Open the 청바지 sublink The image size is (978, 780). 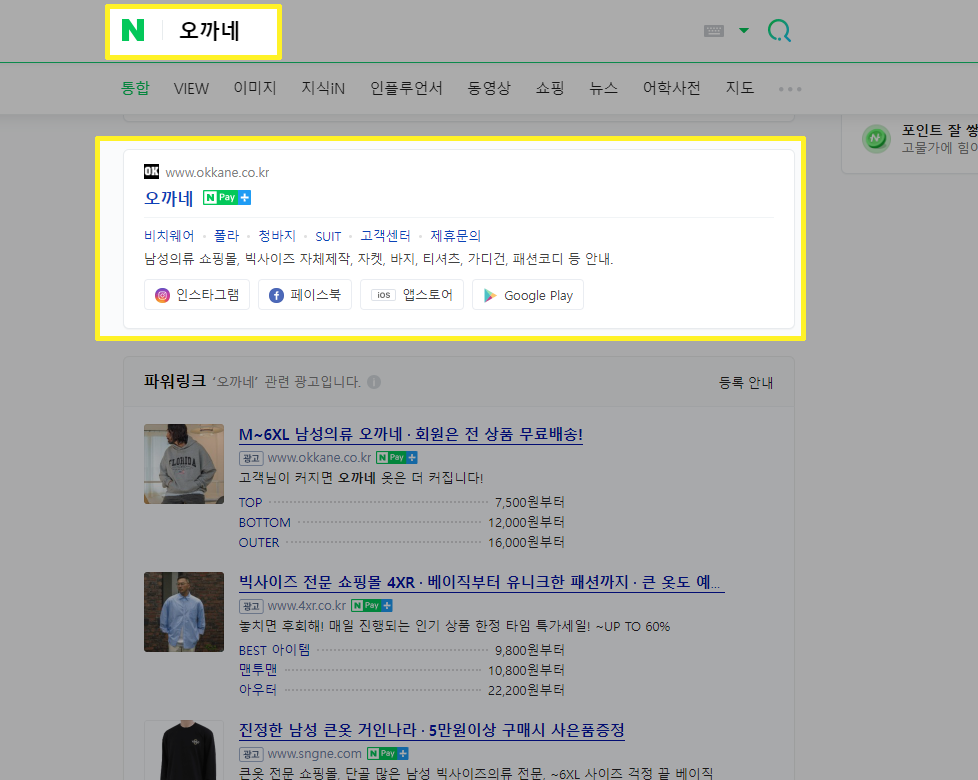tap(277, 236)
